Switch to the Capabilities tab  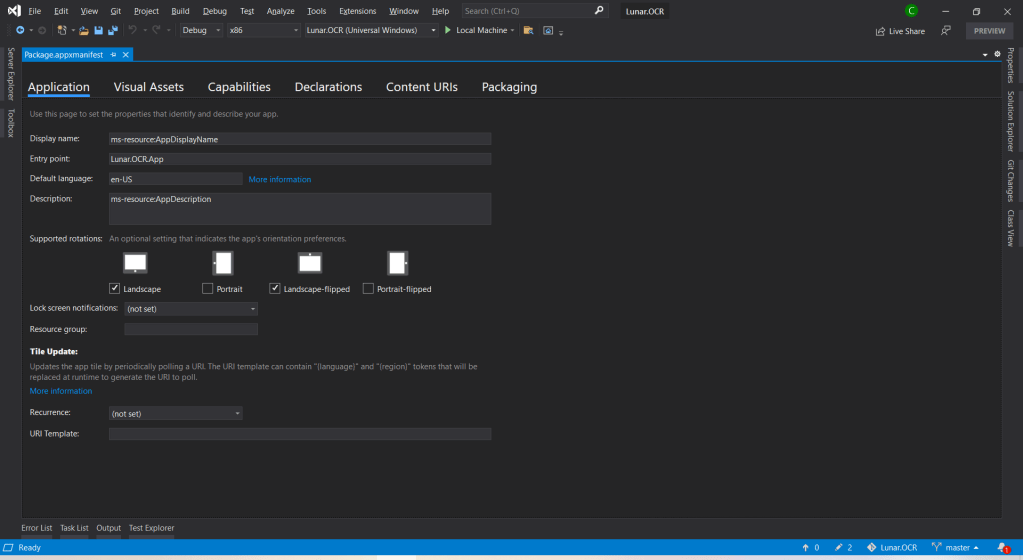(x=239, y=87)
